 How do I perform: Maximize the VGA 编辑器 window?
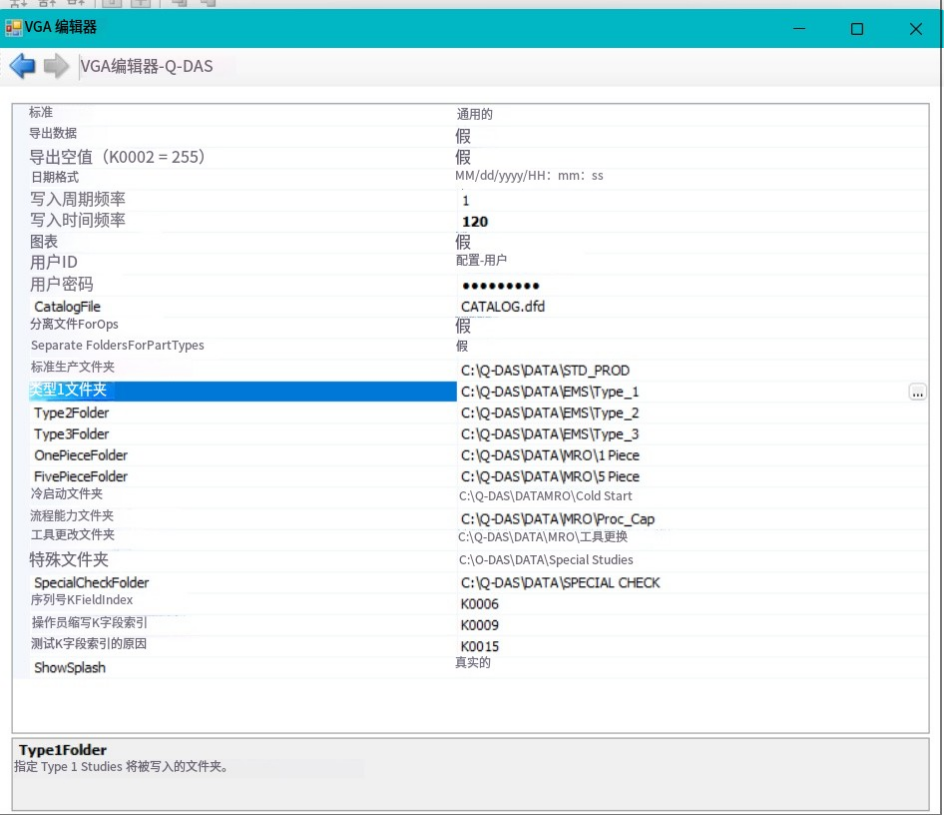coord(857,29)
